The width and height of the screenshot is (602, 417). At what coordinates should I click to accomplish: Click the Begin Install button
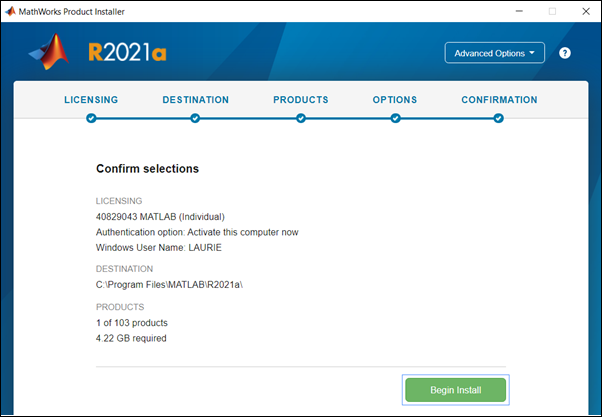pyautogui.click(x=455, y=390)
